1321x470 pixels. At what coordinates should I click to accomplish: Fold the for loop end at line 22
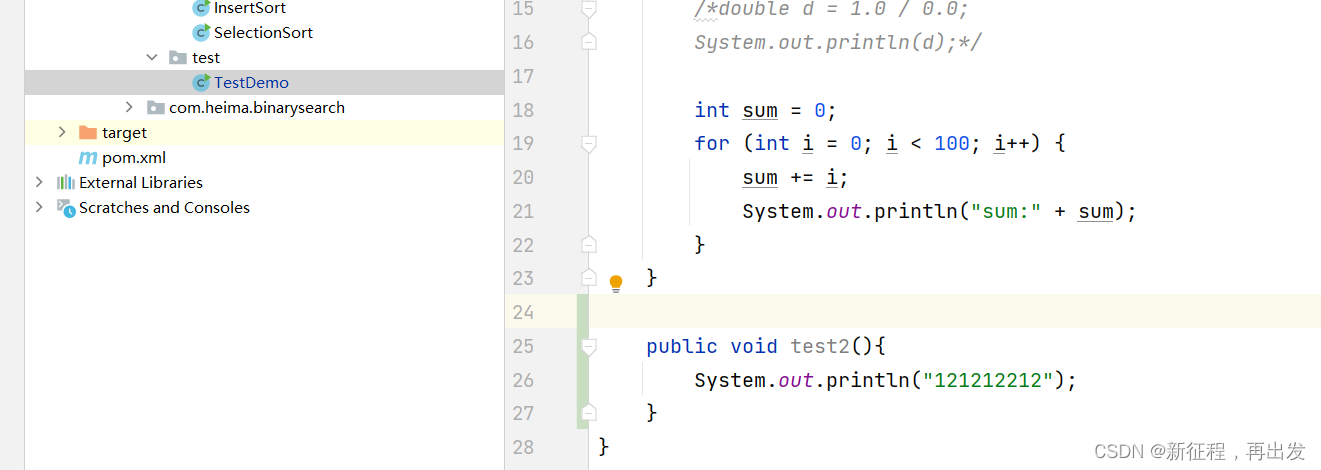click(589, 244)
